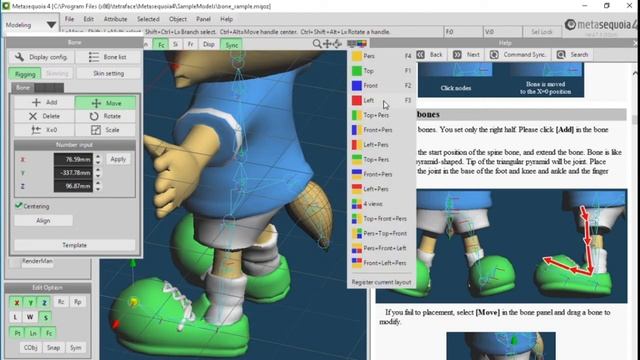640x360 pixels.
Task: Choose Top view layout
Action: tap(382, 71)
